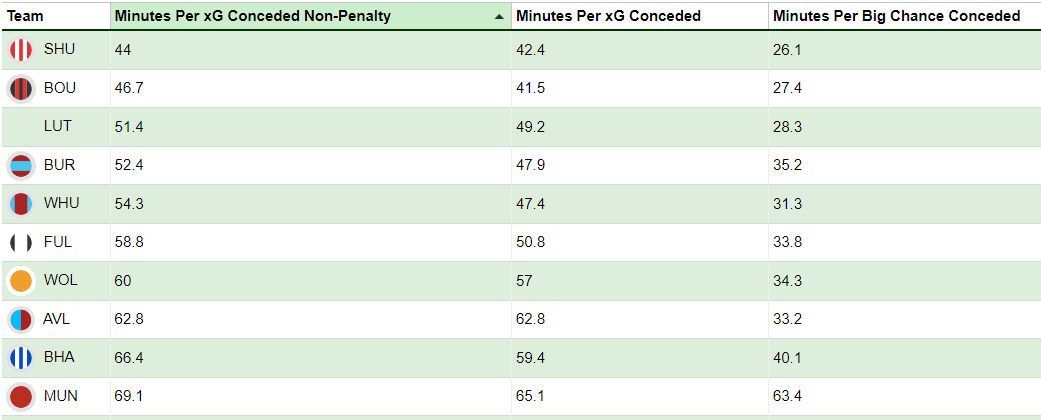1041x420 pixels.
Task: Click the MUN team badge icon
Action: pyautogui.click(x=21, y=397)
